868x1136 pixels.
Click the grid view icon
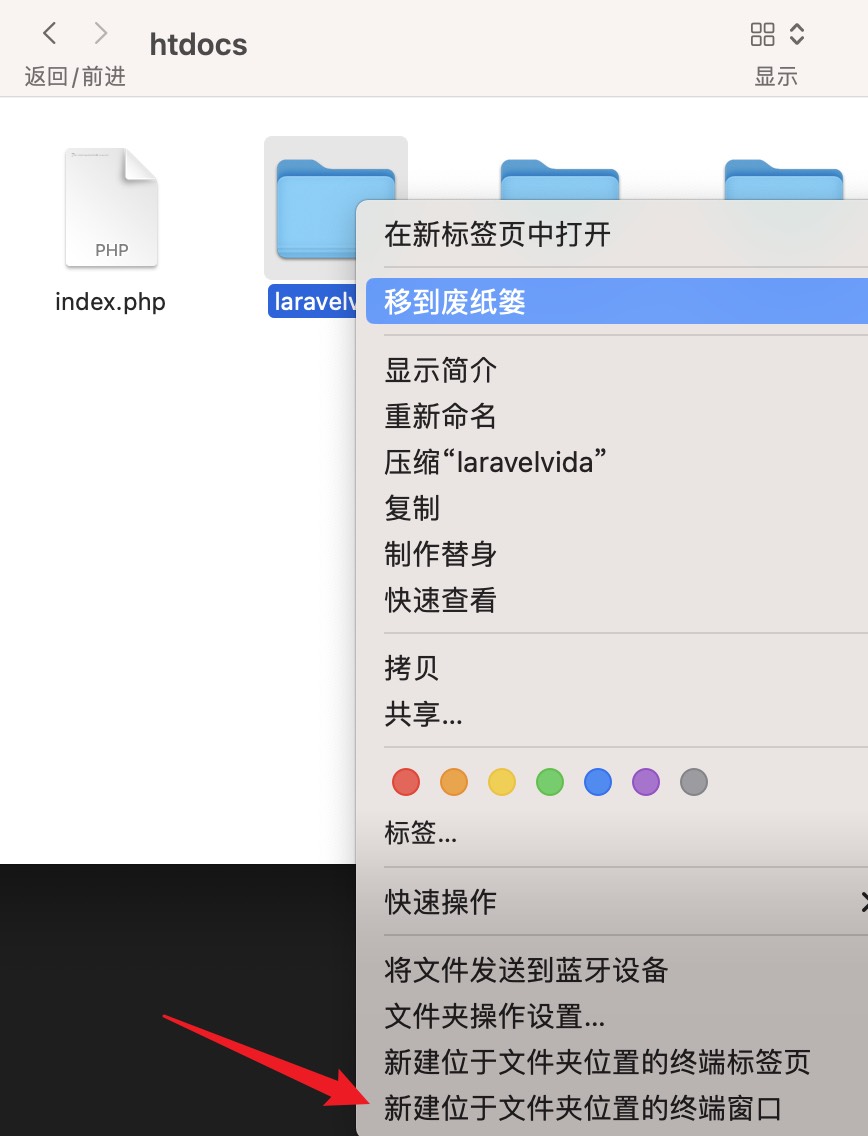(762, 35)
